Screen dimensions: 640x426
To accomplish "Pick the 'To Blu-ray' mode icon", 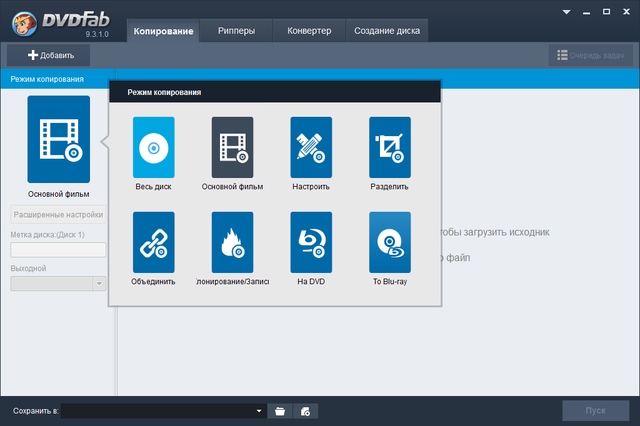I will [390, 242].
